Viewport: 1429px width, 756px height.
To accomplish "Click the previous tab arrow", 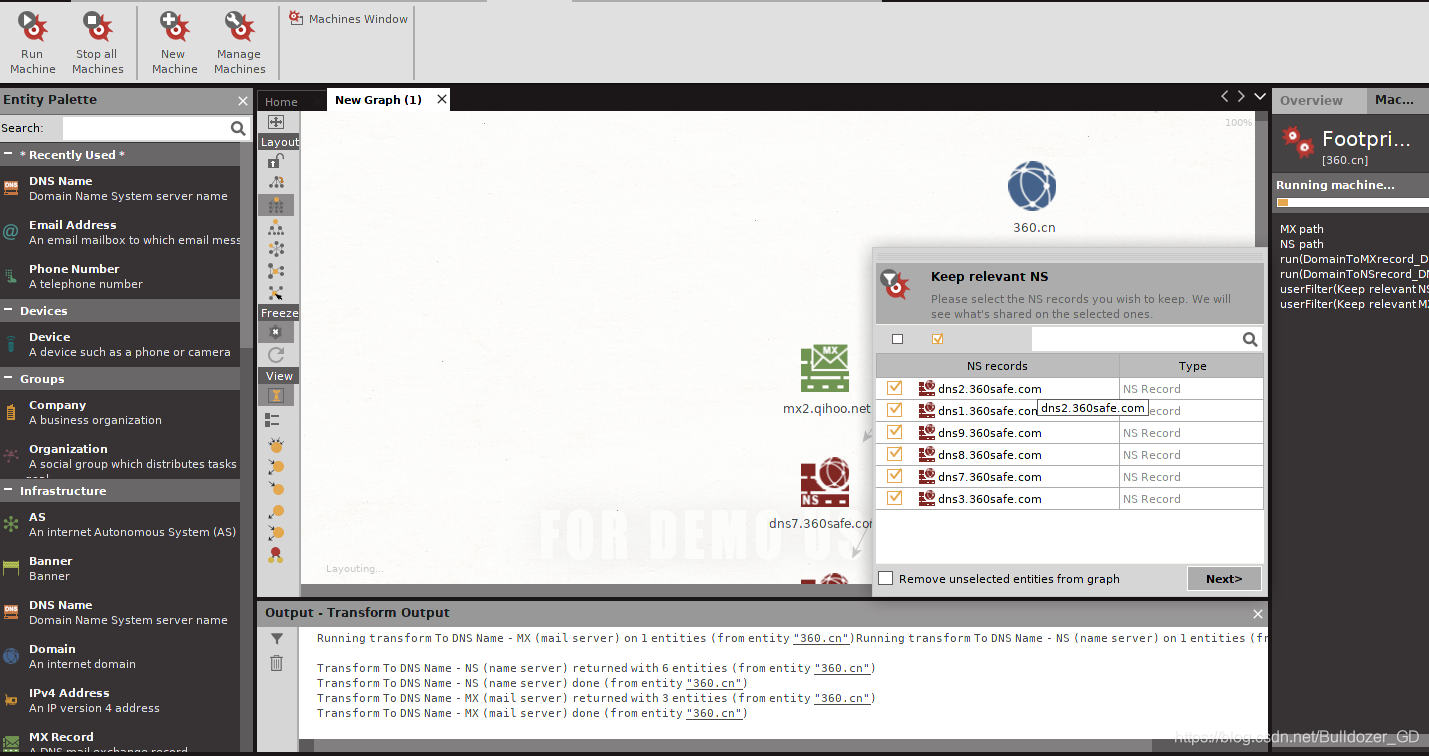I will click(1224, 97).
